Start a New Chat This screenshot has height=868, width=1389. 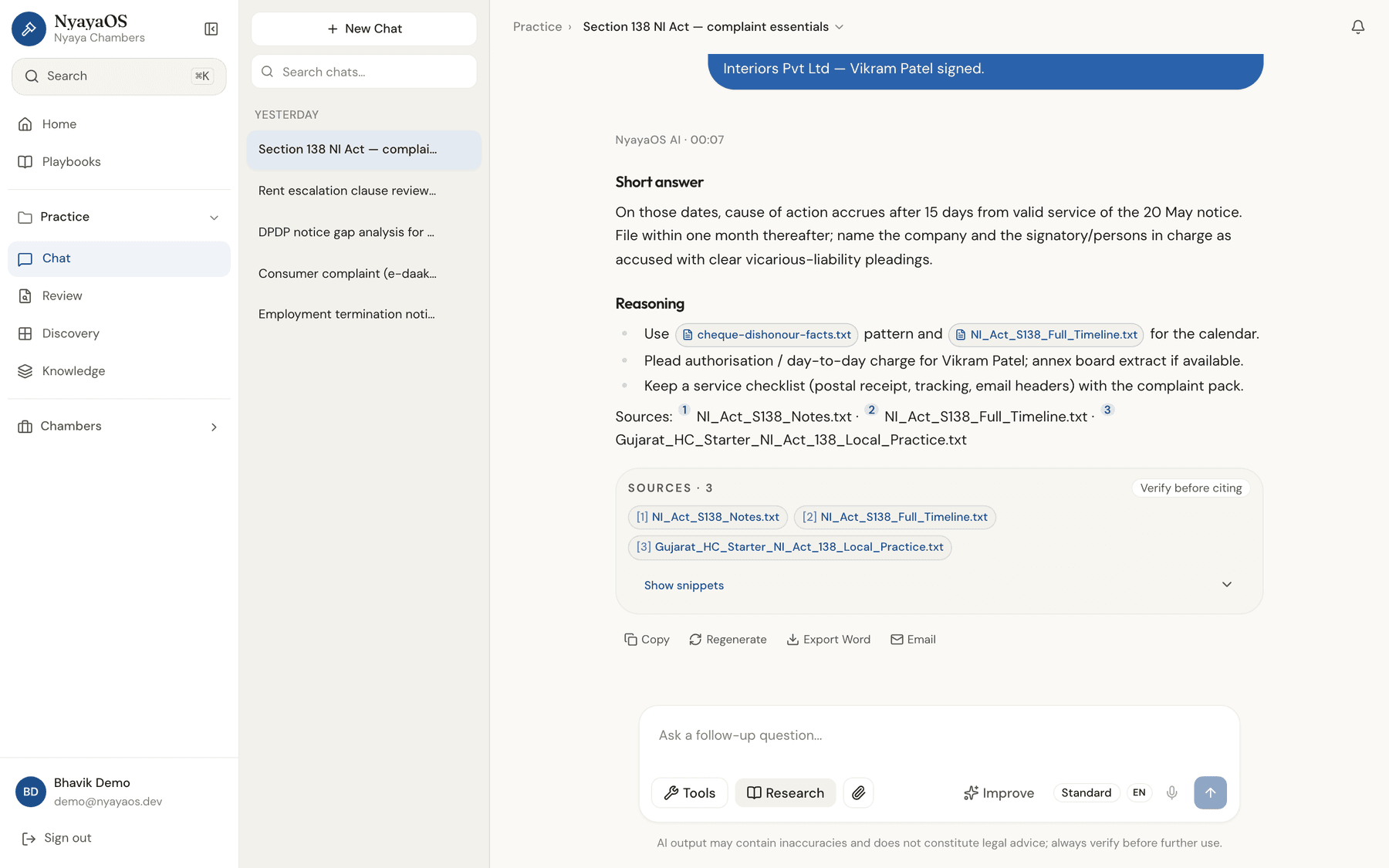pos(364,29)
